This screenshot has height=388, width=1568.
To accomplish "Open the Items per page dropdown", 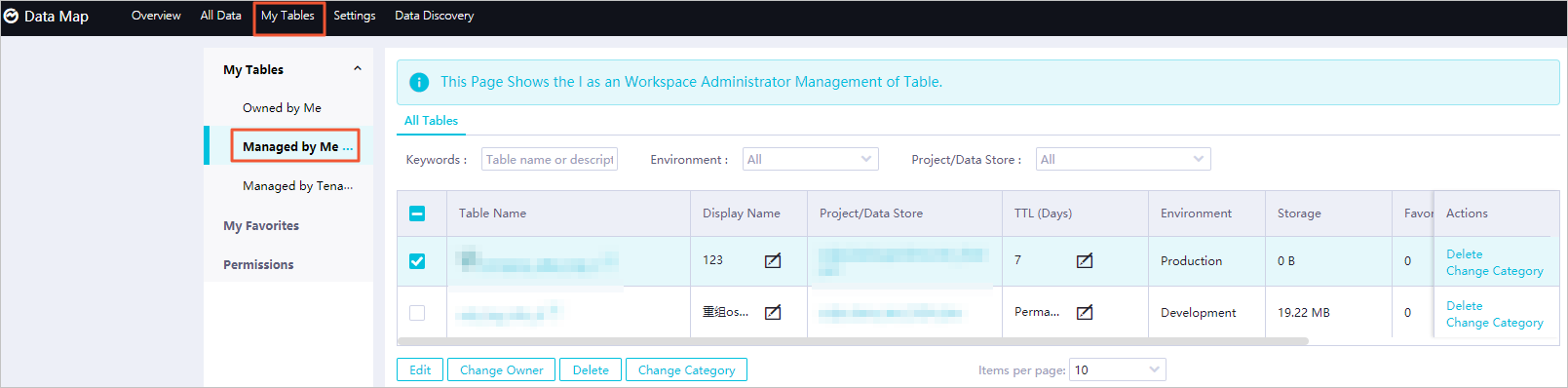I will coord(1117,369).
